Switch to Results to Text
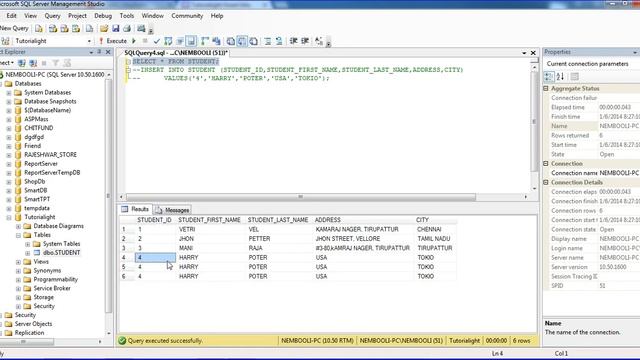Image resolution: width=640 pixels, height=360 pixels. point(231,41)
